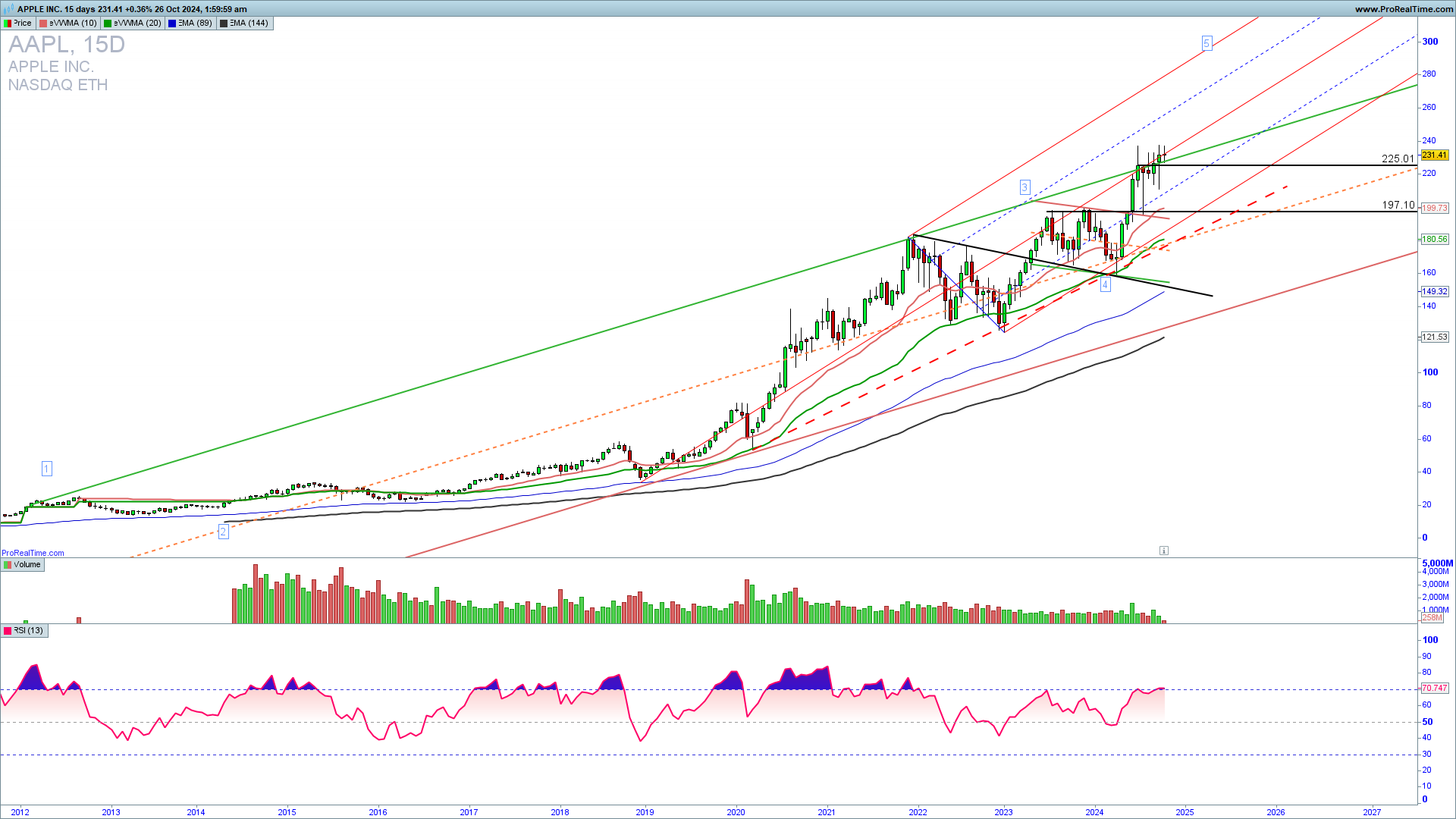Click the 121.53 EMA price tag
The height and width of the screenshot is (819, 1456).
(1434, 337)
